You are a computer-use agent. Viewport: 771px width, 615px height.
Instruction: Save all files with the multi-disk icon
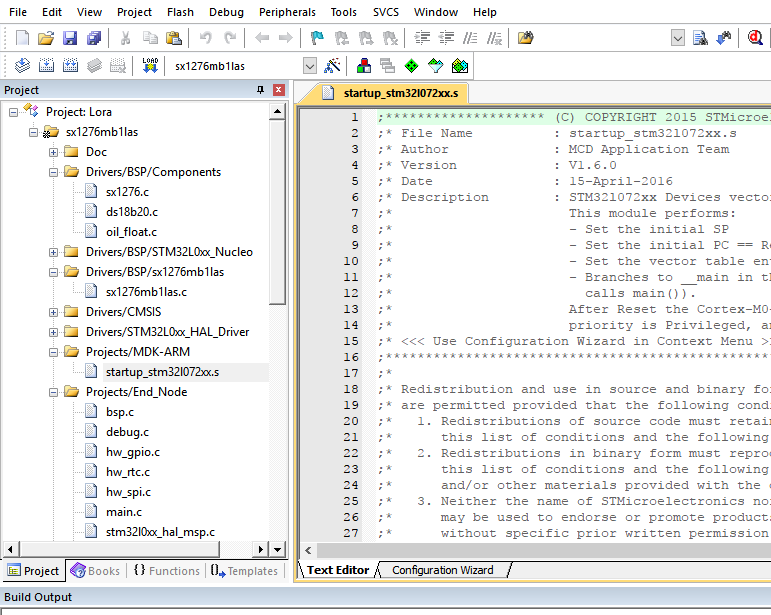(x=93, y=38)
